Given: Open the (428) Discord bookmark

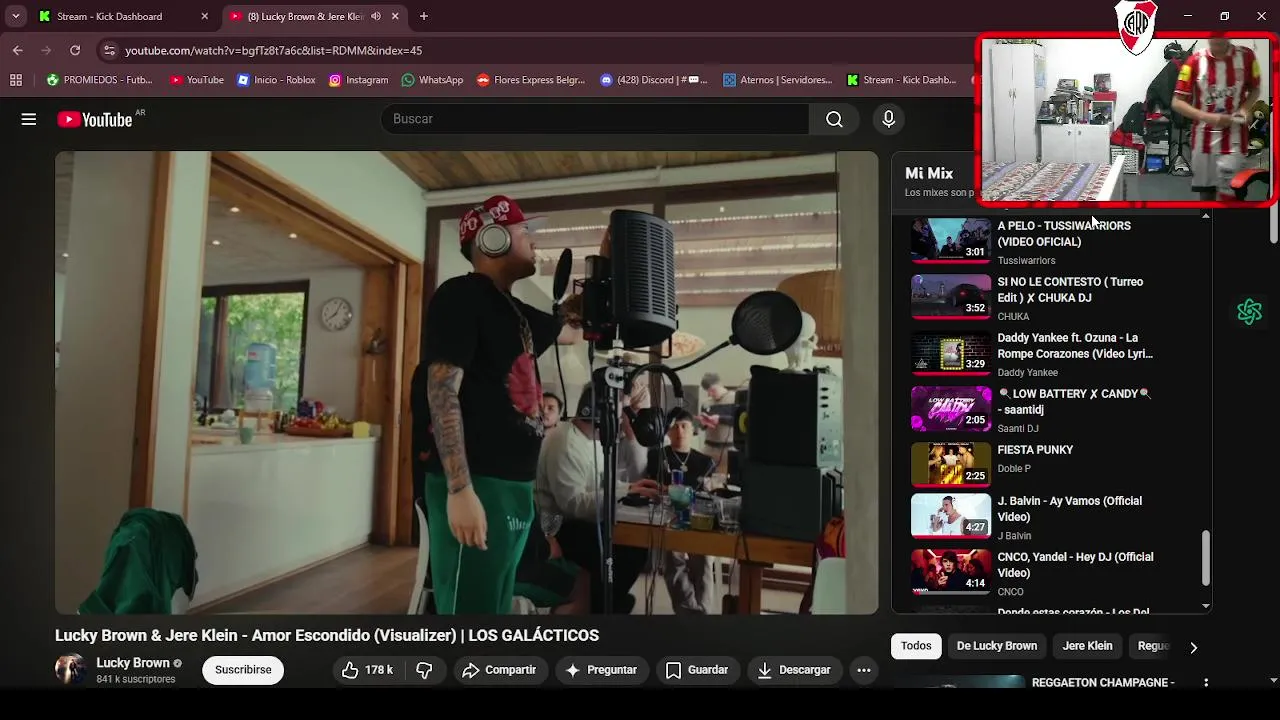Looking at the screenshot, I should pyautogui.click(x=654, y=80).
